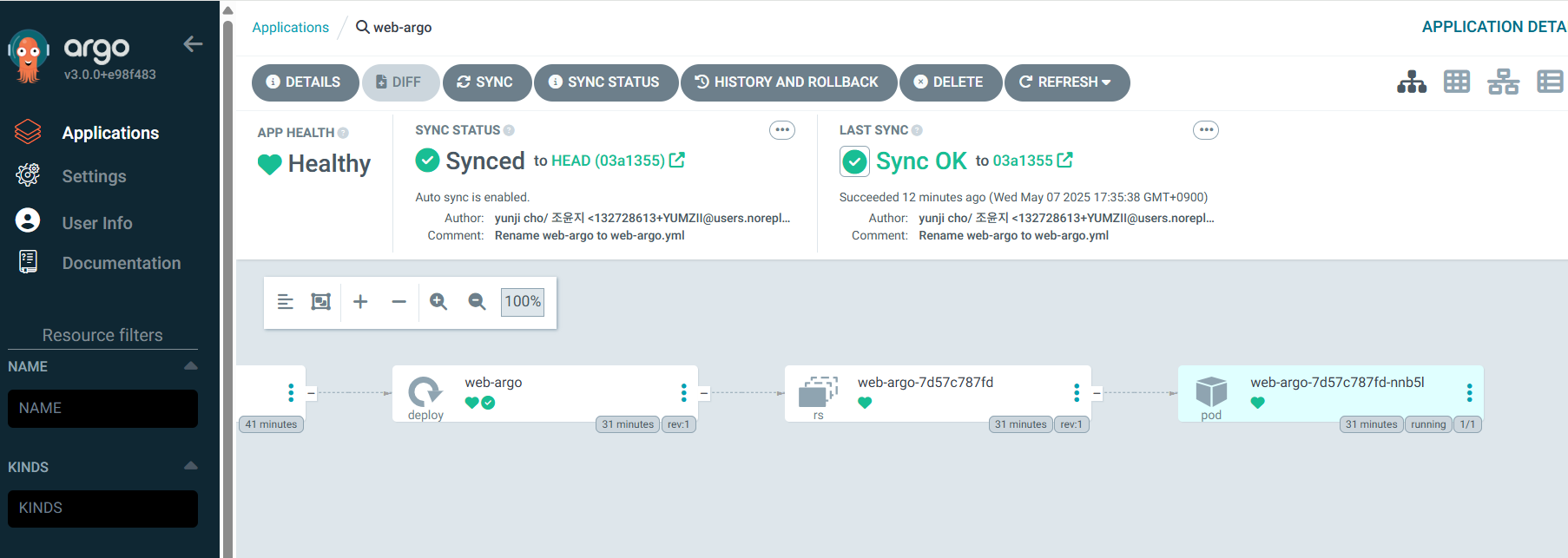Click the Documentation book icon
The height and width of the screenshot is (558, 1568).
tap(28, 261)
